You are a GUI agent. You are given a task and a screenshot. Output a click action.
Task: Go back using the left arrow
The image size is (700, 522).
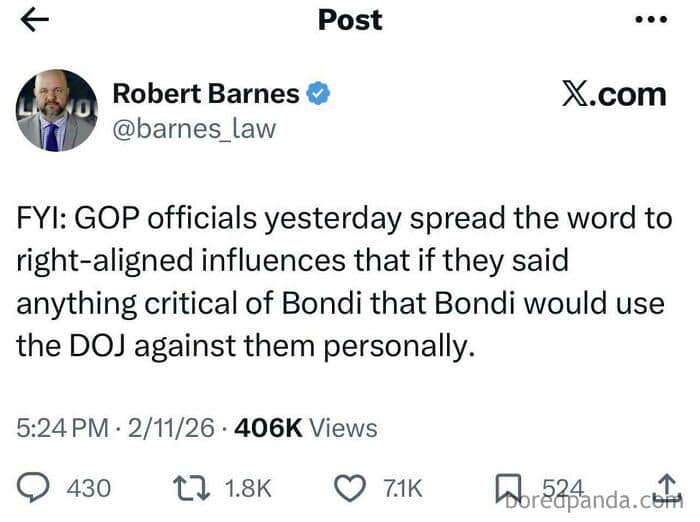pyautogui.click(x=34, y=20)
